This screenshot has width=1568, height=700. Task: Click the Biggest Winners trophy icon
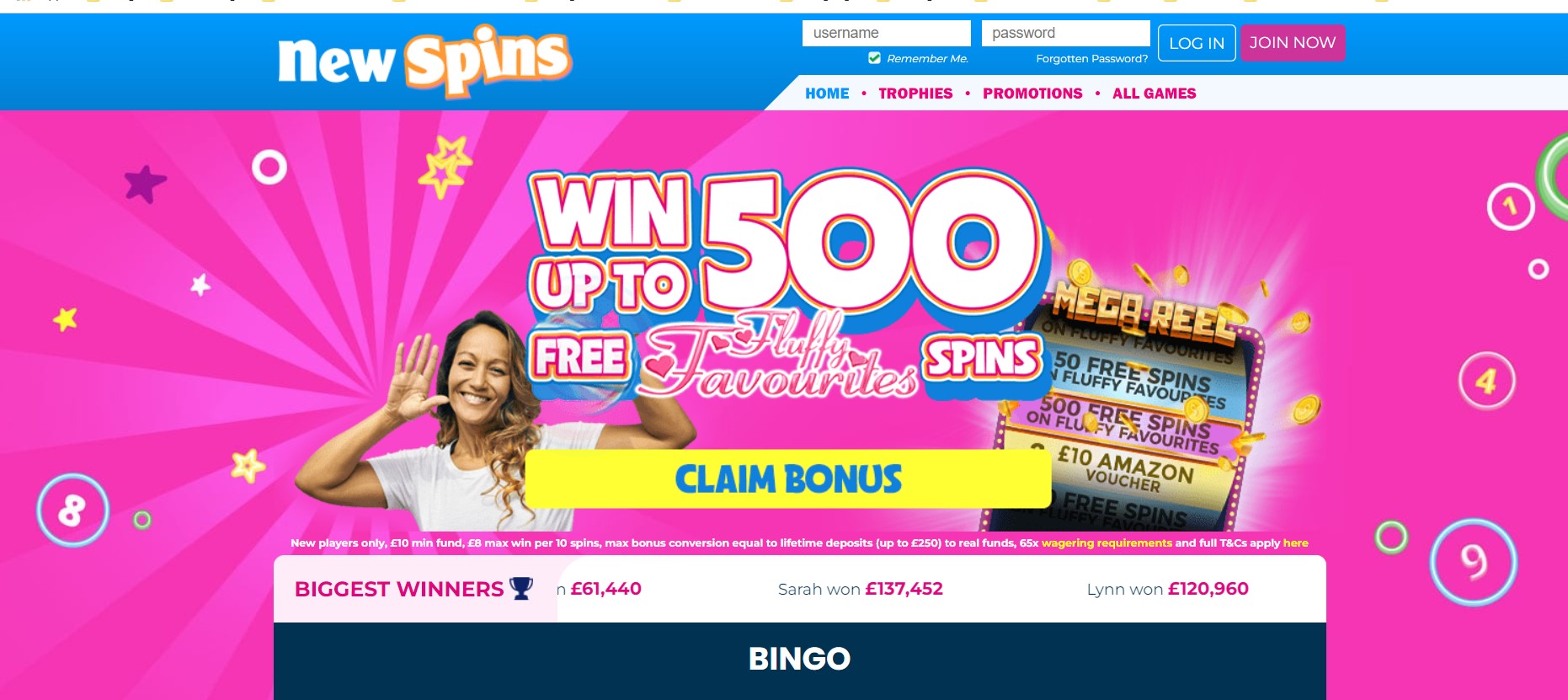pyautogui.click(x=521, y=588)
